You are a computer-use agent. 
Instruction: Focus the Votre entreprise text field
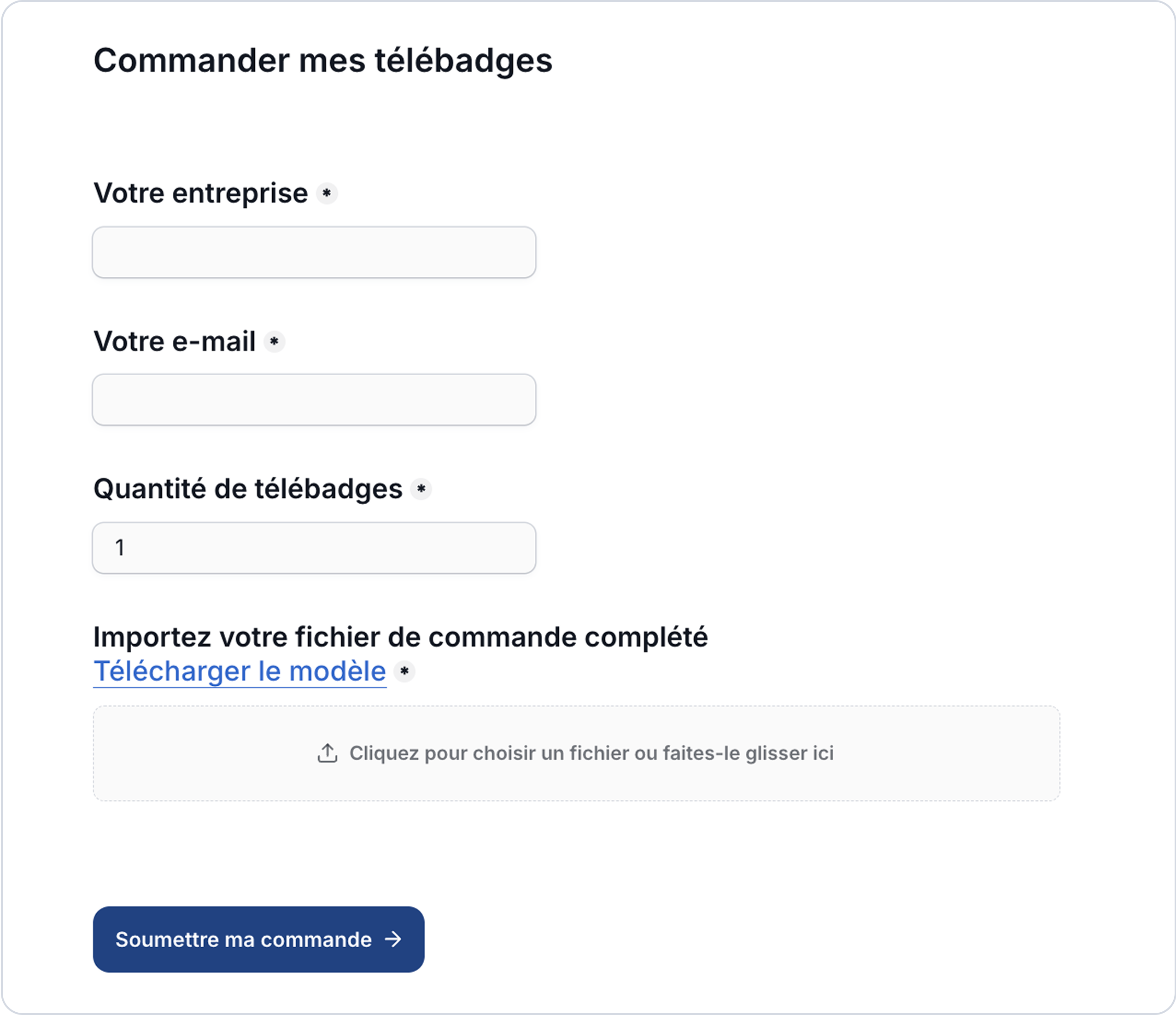pyautogui.click(x=314, y=252)
